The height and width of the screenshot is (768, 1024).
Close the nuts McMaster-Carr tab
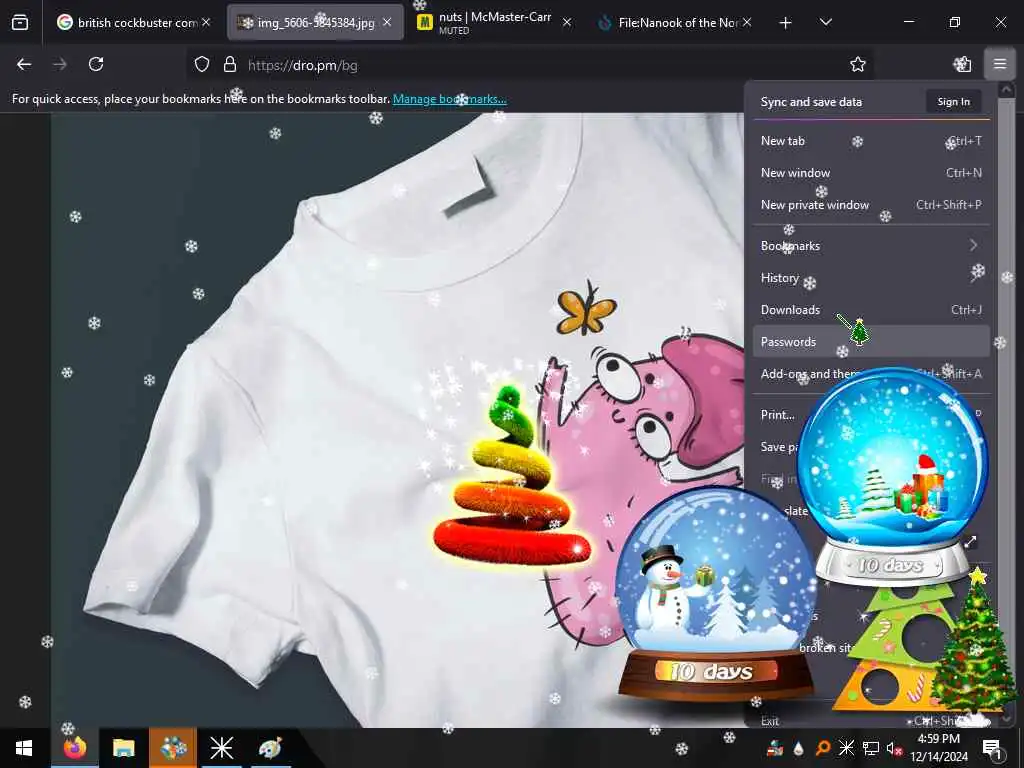pyautogui.click(x=567, y=22)
